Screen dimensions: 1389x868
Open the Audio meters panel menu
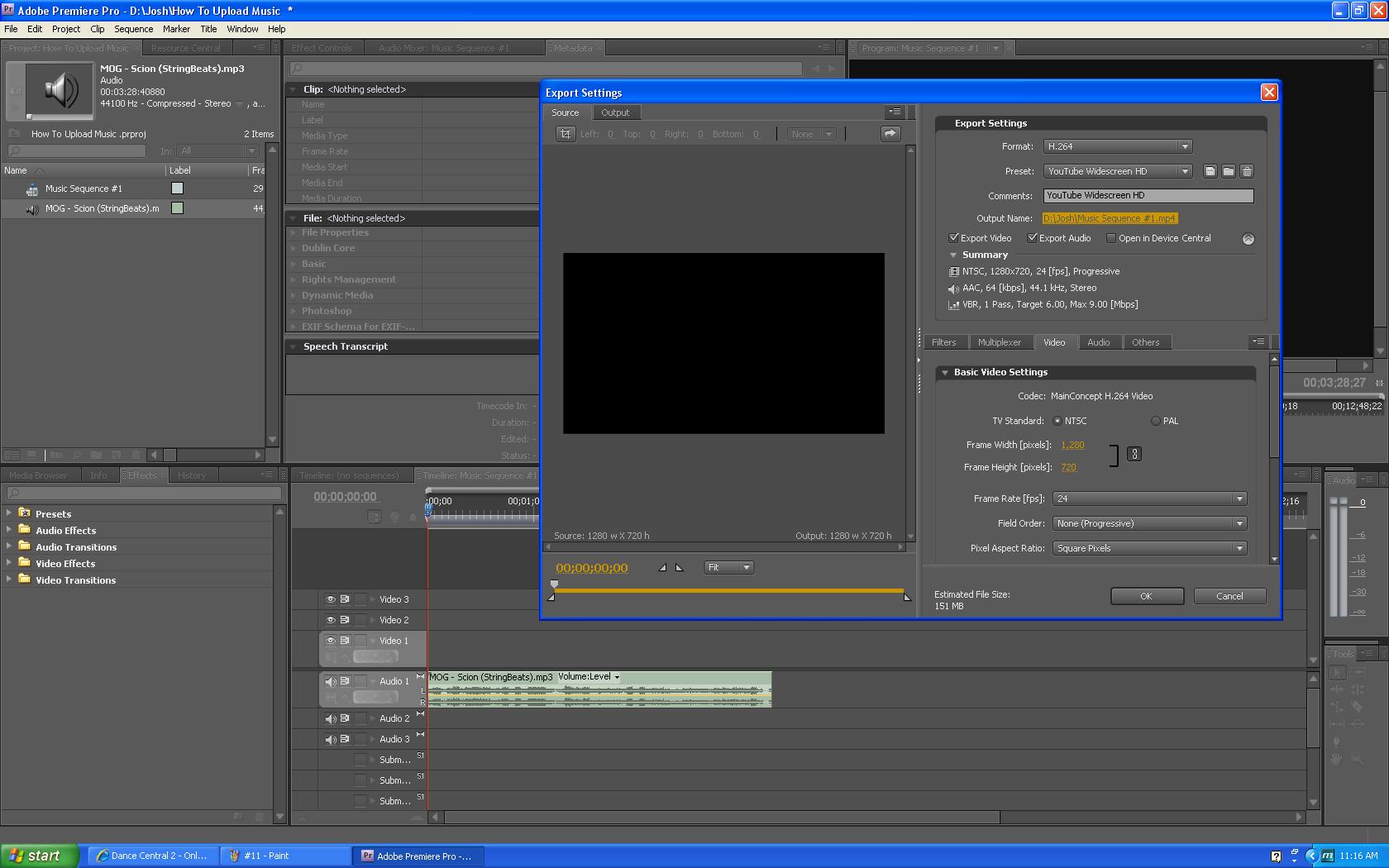[1368, 479]
